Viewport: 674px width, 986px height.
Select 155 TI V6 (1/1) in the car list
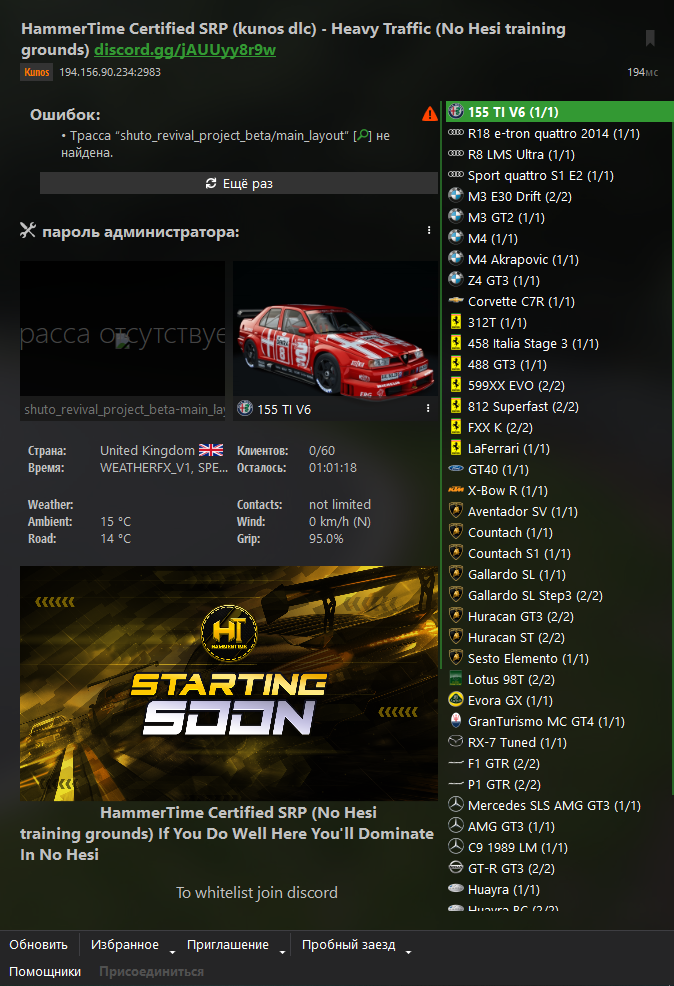click(x=560, y=112)
